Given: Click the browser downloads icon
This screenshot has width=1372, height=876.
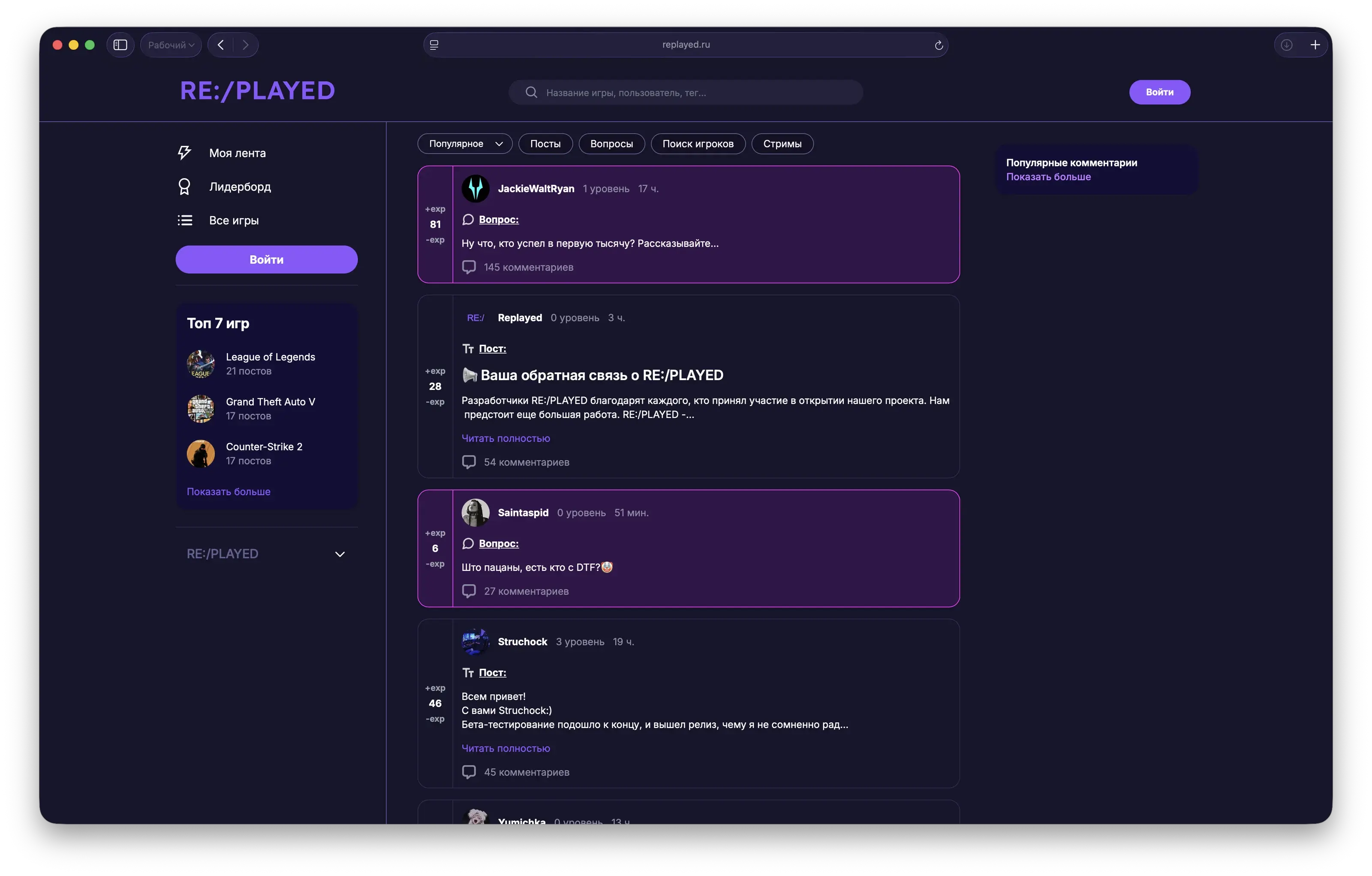Looking at the screenshot, I should [x=1287, y=45].
